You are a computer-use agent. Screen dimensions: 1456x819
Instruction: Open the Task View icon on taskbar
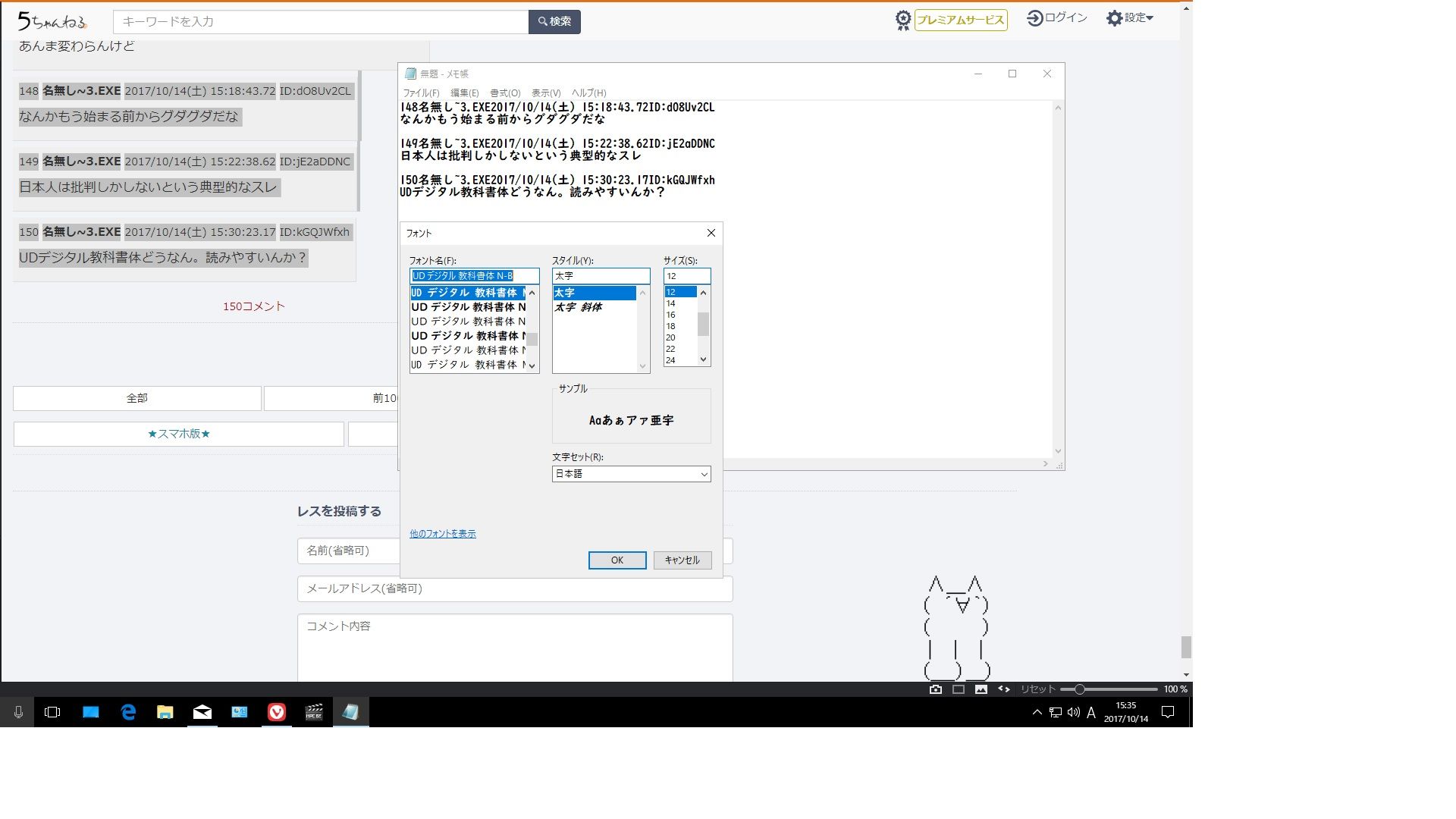click(x=52, y=712)
